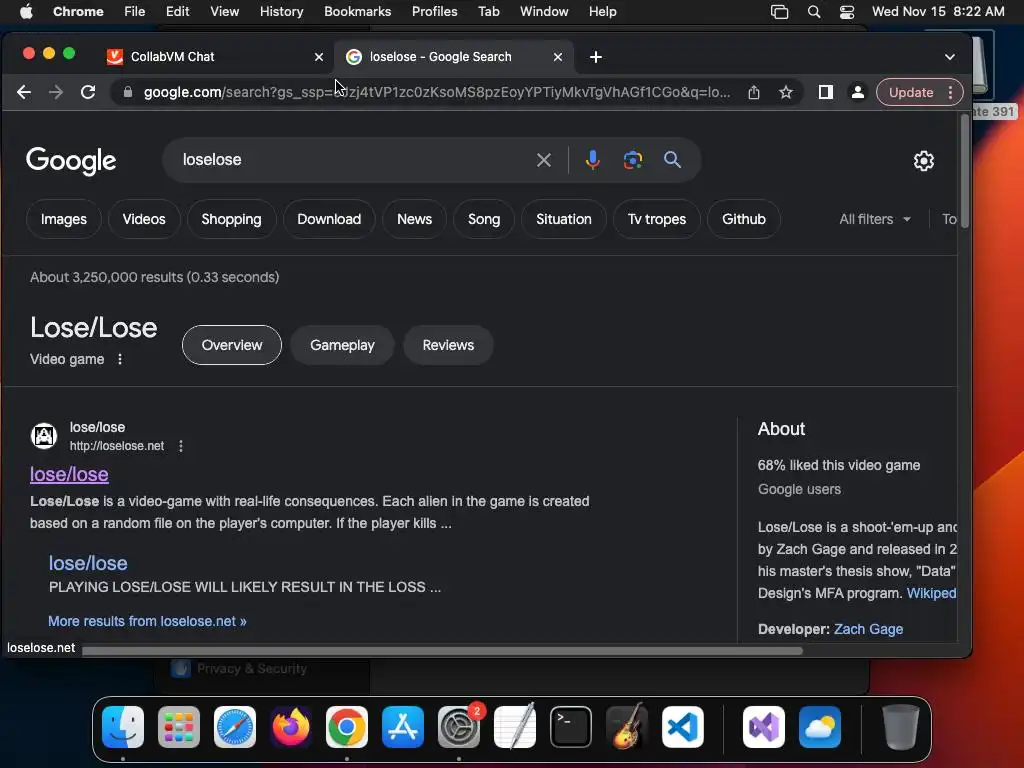Open the Trash in the dock

point(901,727)
